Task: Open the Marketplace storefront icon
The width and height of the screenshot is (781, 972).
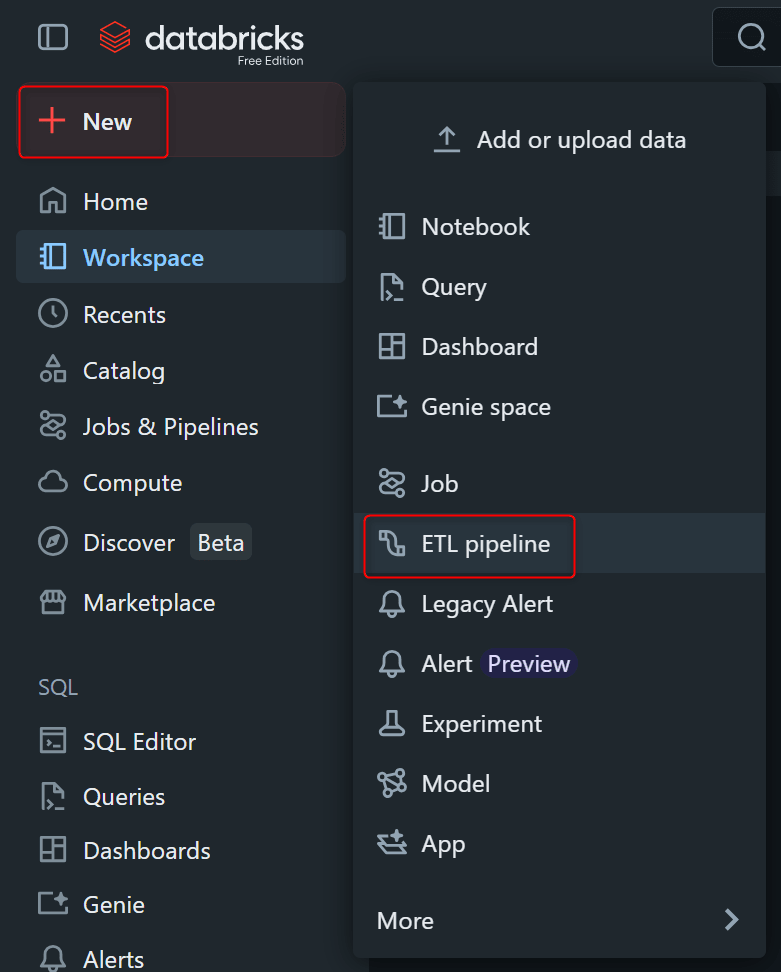Action: tap(52, 603)
